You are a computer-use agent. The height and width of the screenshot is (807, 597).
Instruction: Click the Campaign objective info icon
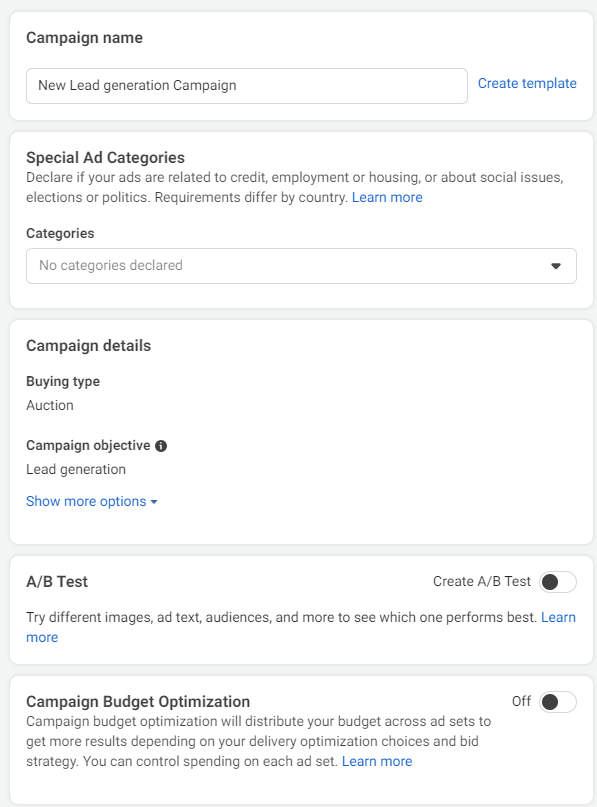161,446
